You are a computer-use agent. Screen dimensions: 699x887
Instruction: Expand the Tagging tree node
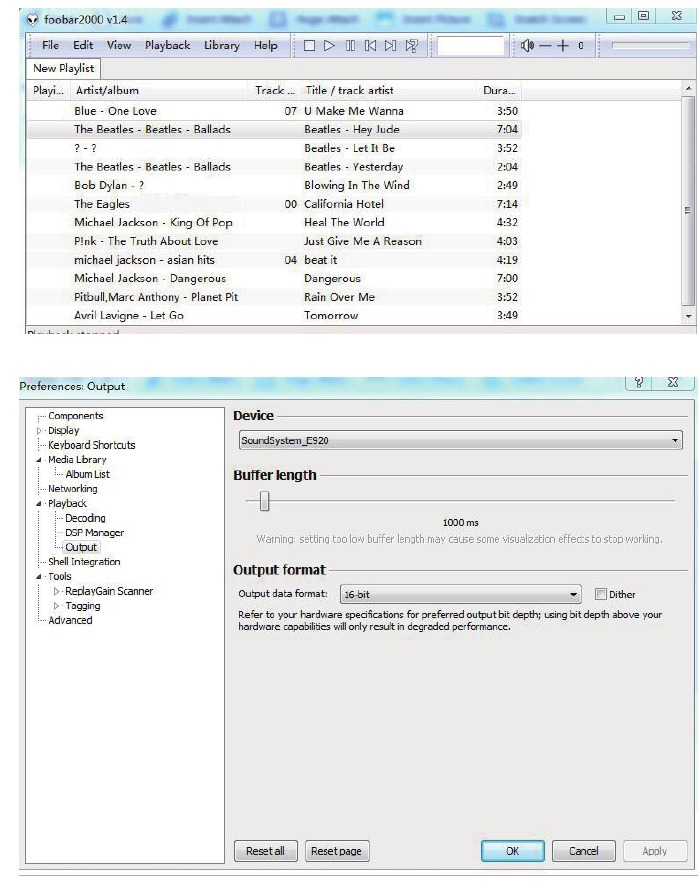[x=56, y=606]
